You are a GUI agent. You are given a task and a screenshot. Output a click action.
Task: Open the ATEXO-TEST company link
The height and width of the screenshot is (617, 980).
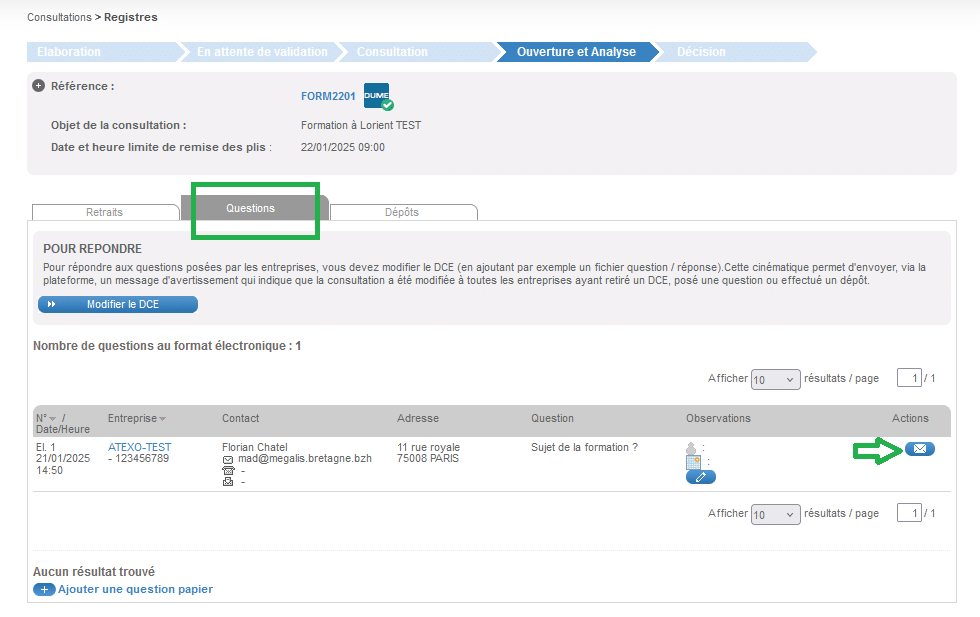tap(139, 447)
